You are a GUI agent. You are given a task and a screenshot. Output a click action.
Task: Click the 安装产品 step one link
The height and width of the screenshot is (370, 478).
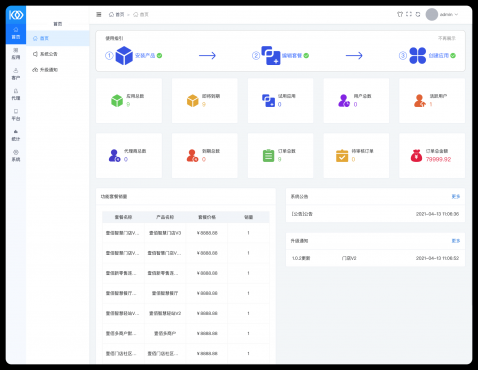click(145, 56)
